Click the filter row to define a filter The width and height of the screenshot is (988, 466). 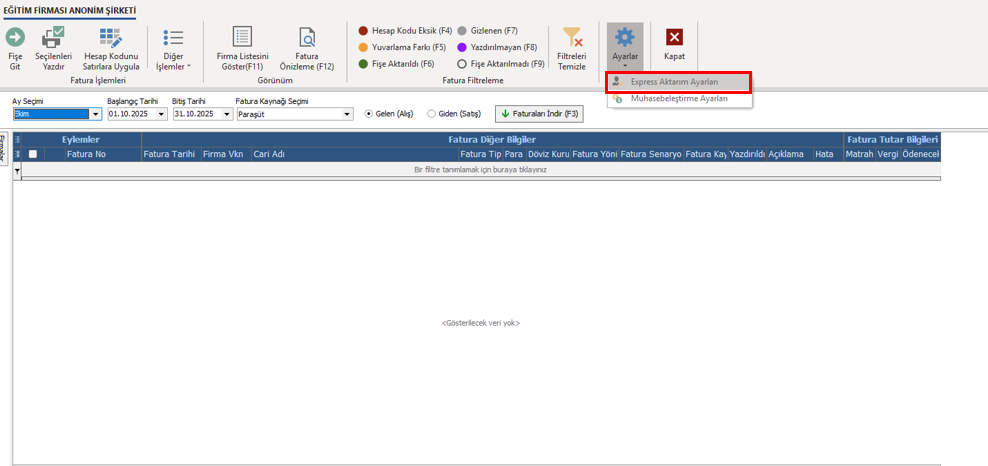pos(481,170)
